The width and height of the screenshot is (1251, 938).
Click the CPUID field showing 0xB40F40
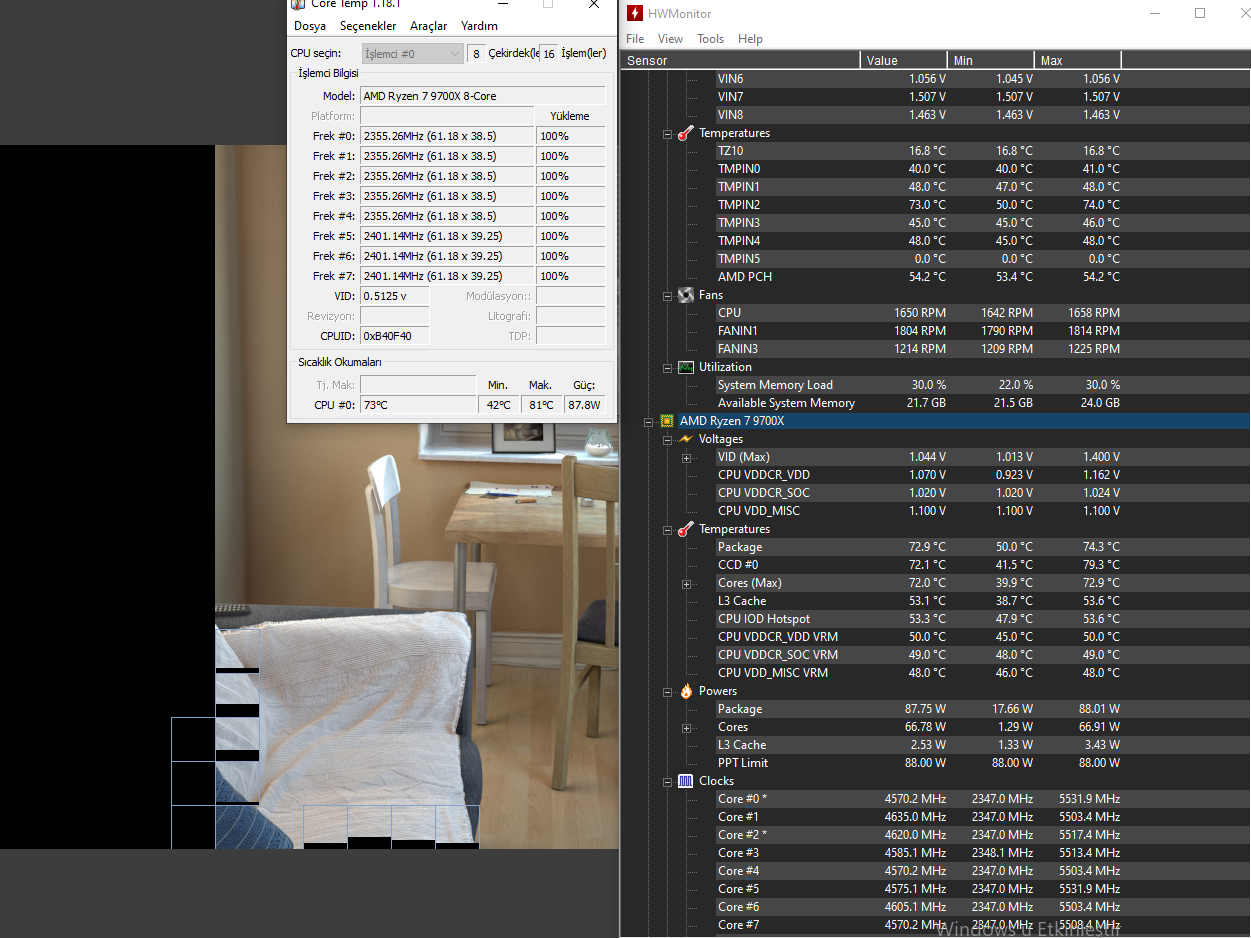click(x=395, y=336)
